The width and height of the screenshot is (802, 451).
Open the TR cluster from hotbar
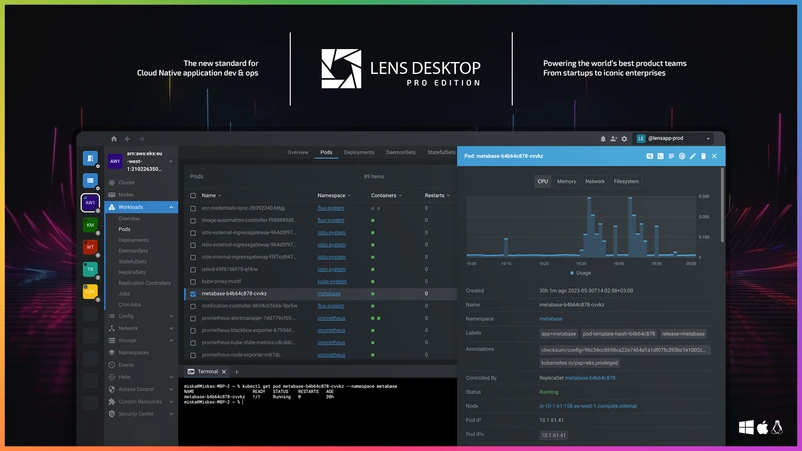click(x=90, y=269)
